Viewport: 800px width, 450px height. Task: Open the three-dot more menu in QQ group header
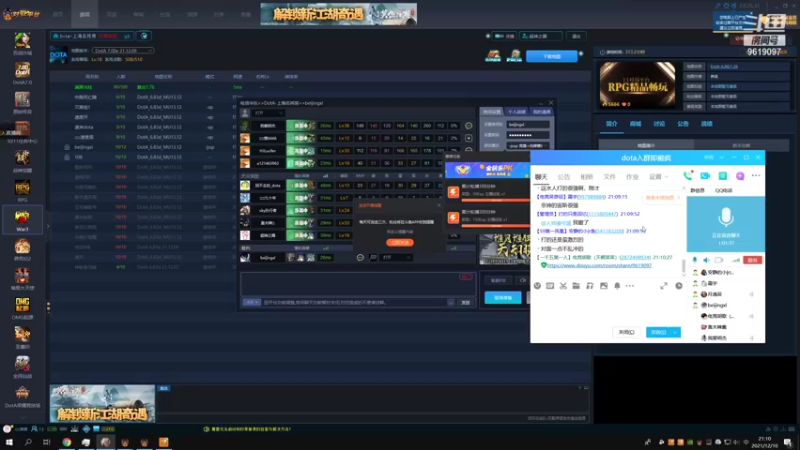(x=756, y=176)
